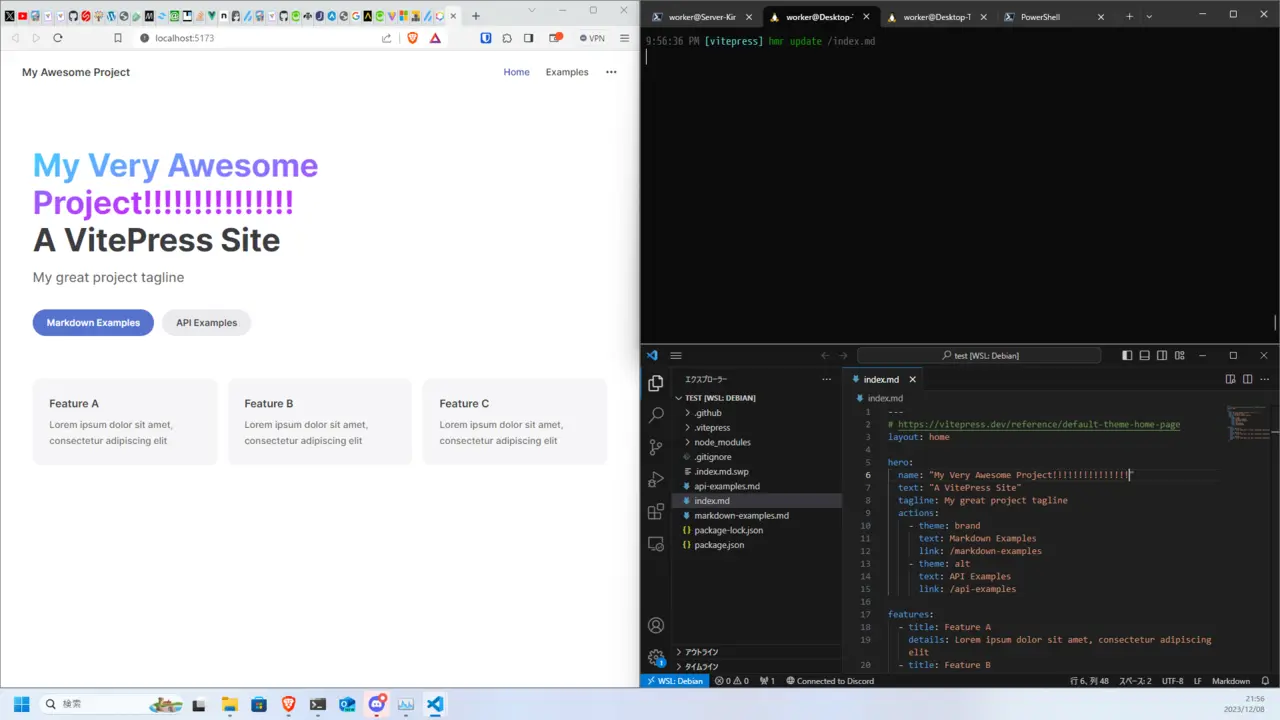This screenshot has width=1280, height=720.
Task: Open Brave extensions puzzle icon
Action: tap(507, 38)
